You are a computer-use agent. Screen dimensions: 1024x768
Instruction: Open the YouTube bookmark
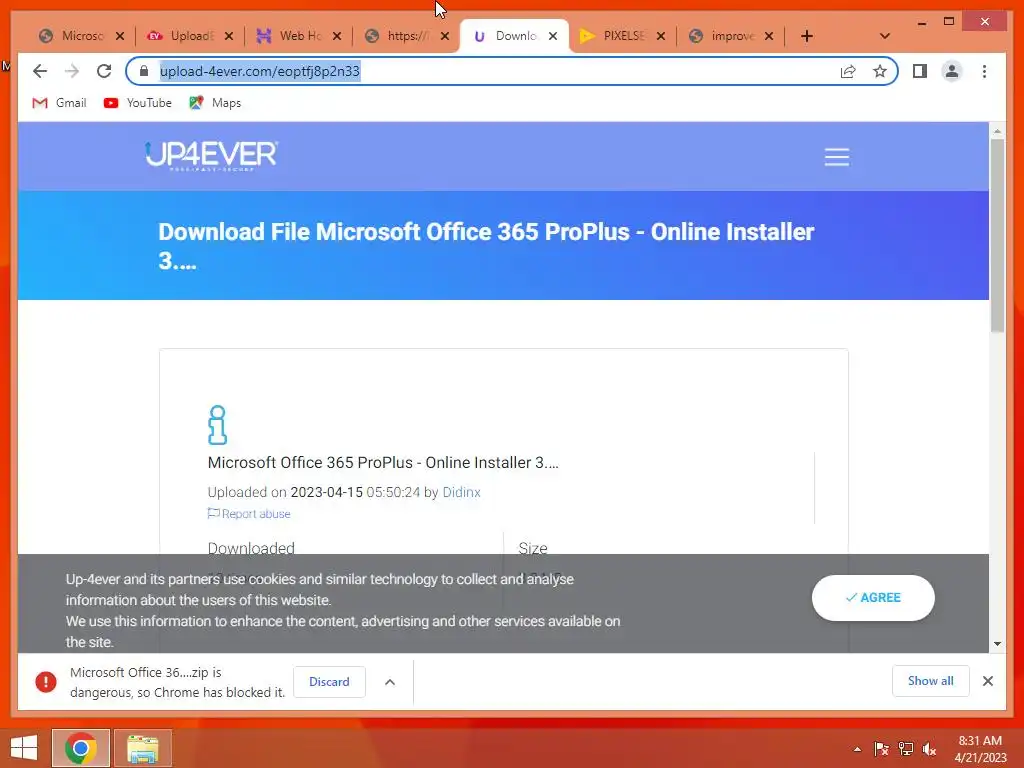tap(138, 103)
